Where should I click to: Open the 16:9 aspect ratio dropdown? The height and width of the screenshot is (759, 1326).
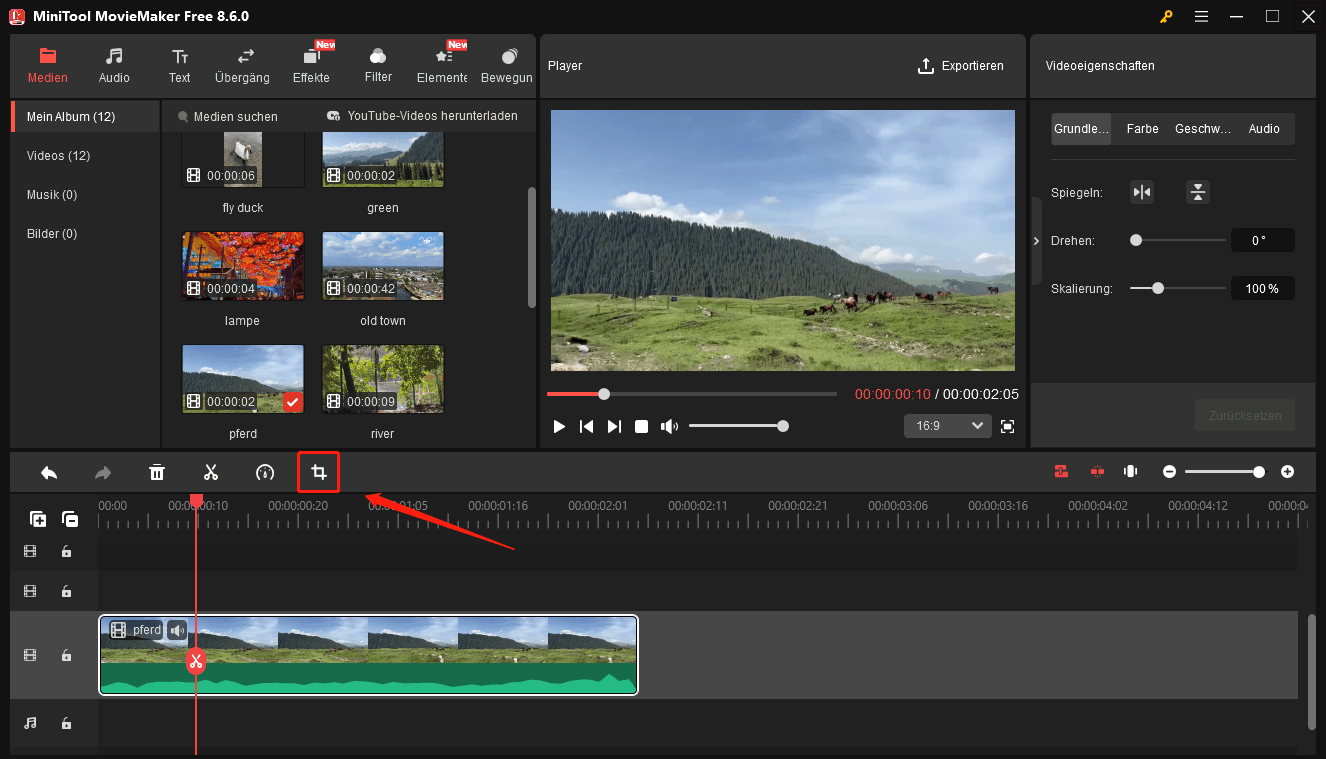tap(947, 425)
